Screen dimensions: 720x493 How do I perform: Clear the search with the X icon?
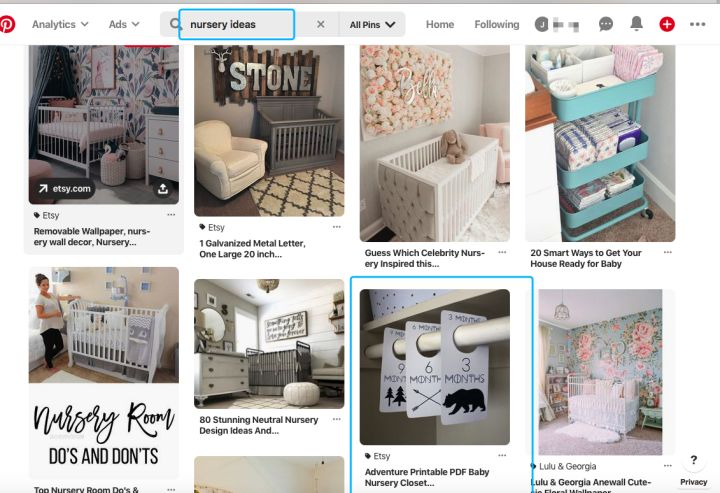[x=321, y=24]
